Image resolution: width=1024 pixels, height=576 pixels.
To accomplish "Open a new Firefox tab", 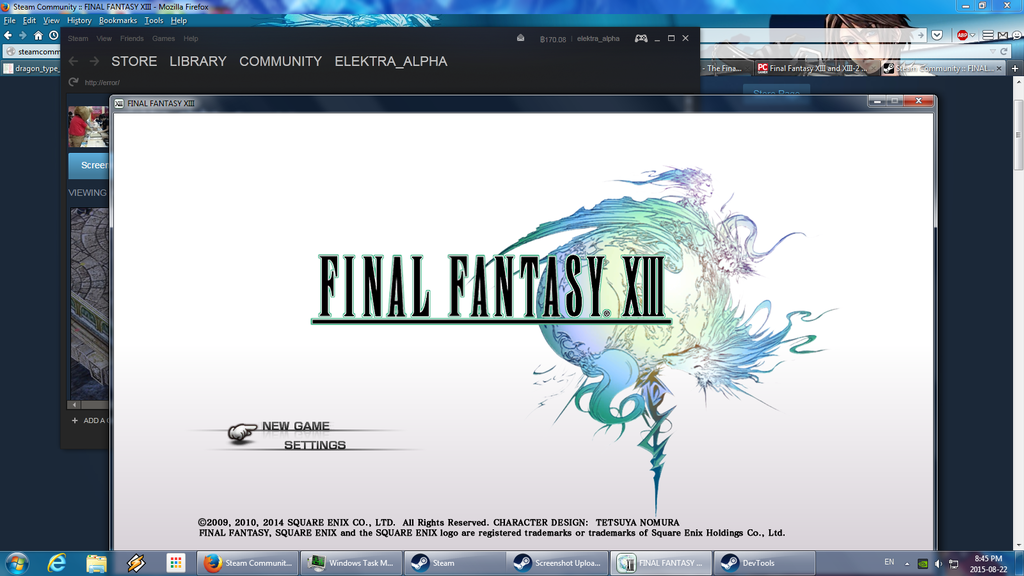I will pos(1015,68).
